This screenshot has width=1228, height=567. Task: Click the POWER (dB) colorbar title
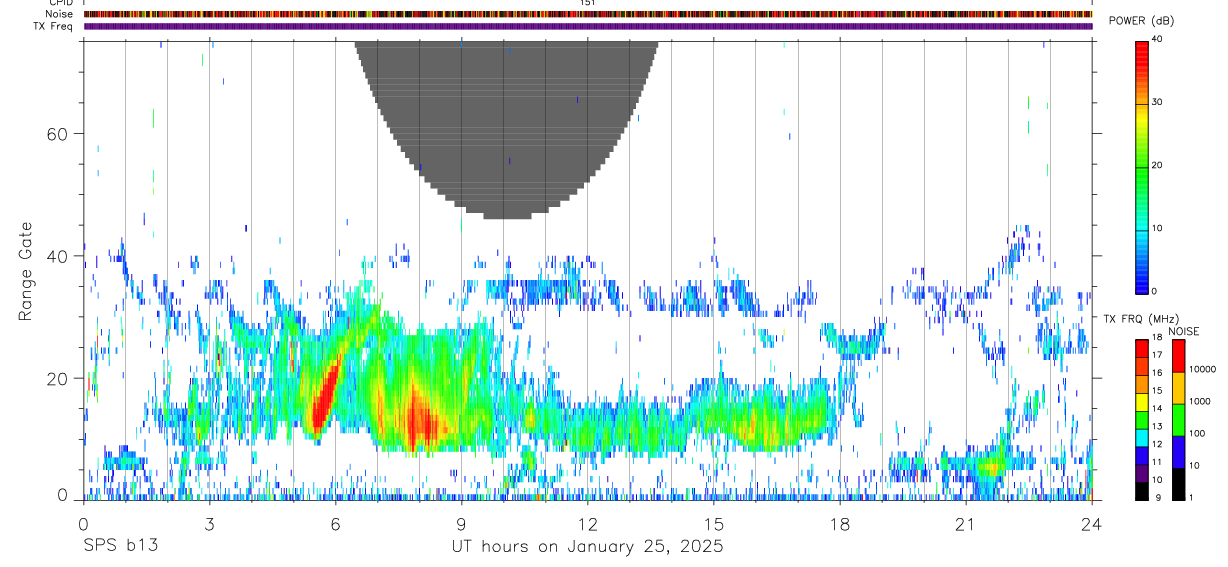(x=1141, y=21)
